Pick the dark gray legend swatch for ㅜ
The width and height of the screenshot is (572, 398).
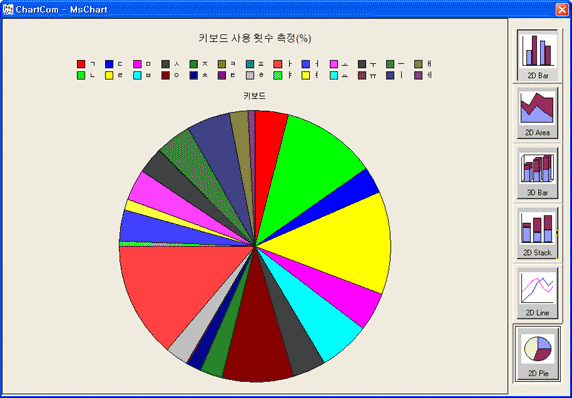point(362,64)
